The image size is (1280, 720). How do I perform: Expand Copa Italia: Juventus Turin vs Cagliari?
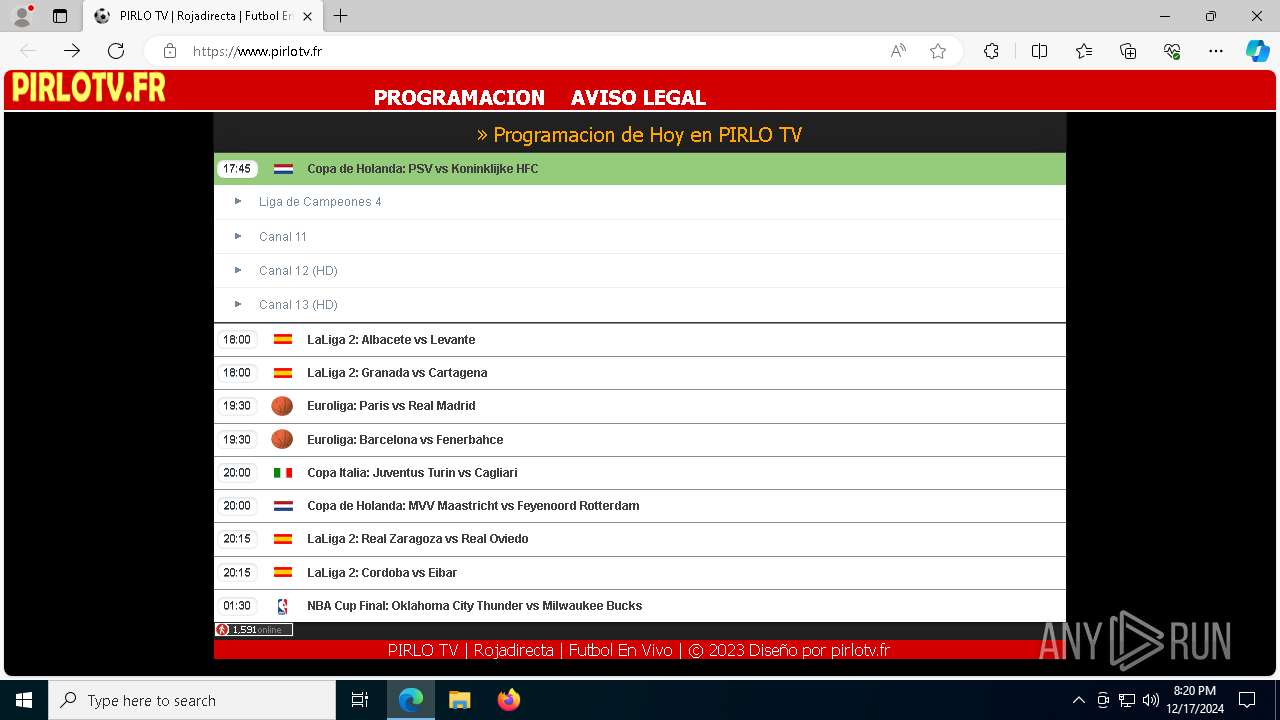coord(640,473)
